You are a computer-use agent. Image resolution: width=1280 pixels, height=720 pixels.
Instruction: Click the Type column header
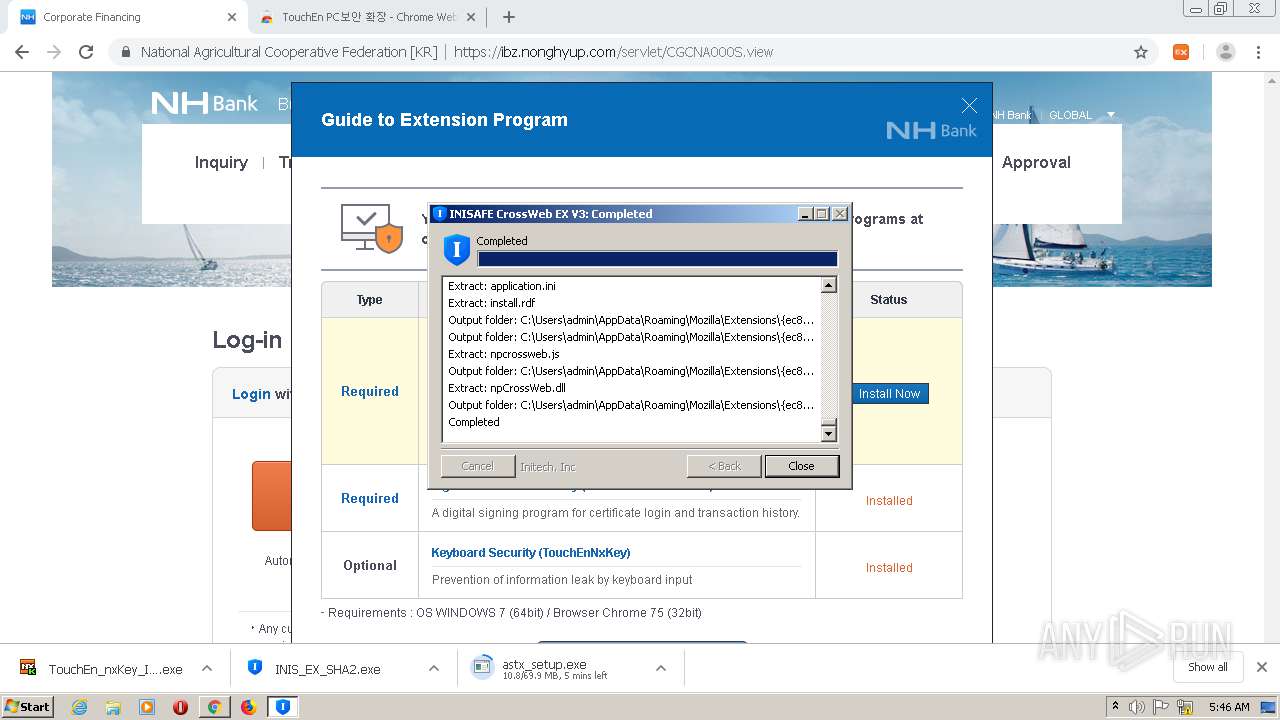pos(370,299)
